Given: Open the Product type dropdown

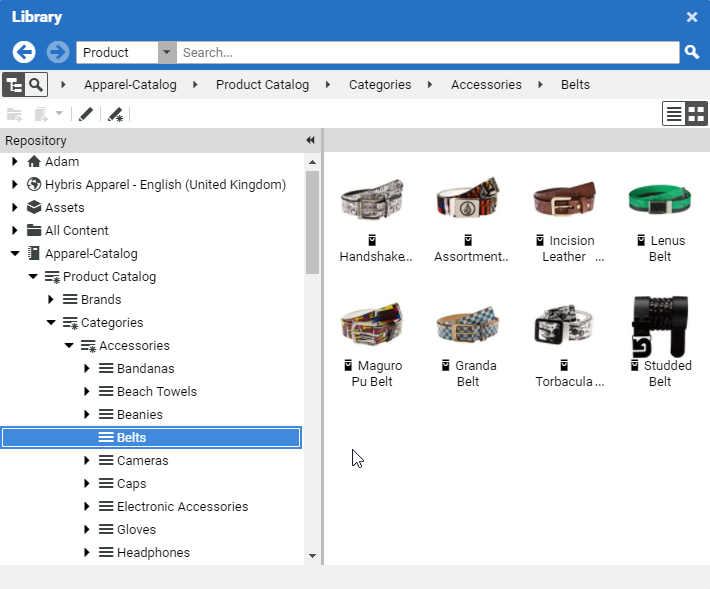Looking at the screenshot, I should click(x=167, y=52).
